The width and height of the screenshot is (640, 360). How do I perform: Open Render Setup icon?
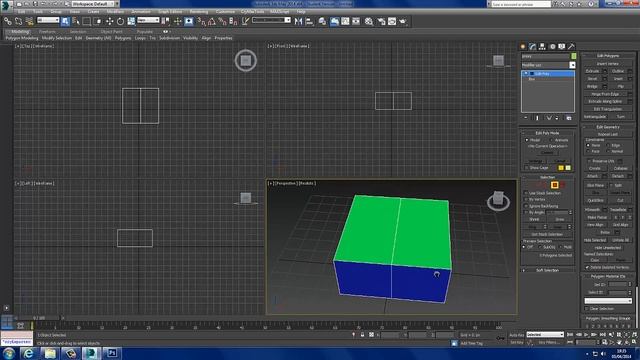381,21
